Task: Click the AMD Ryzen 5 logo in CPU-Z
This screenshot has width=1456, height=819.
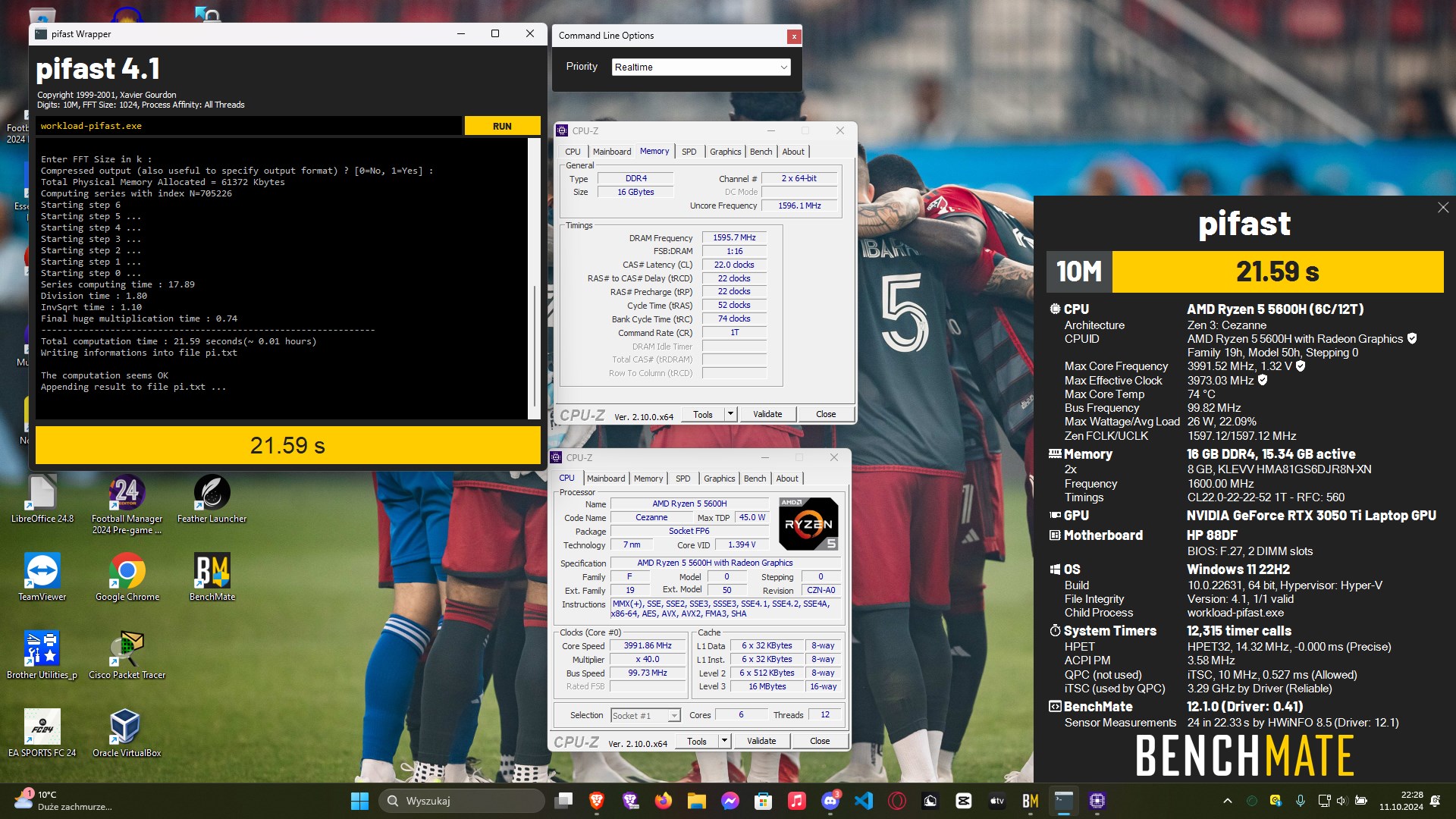Action: coord(808,524)
